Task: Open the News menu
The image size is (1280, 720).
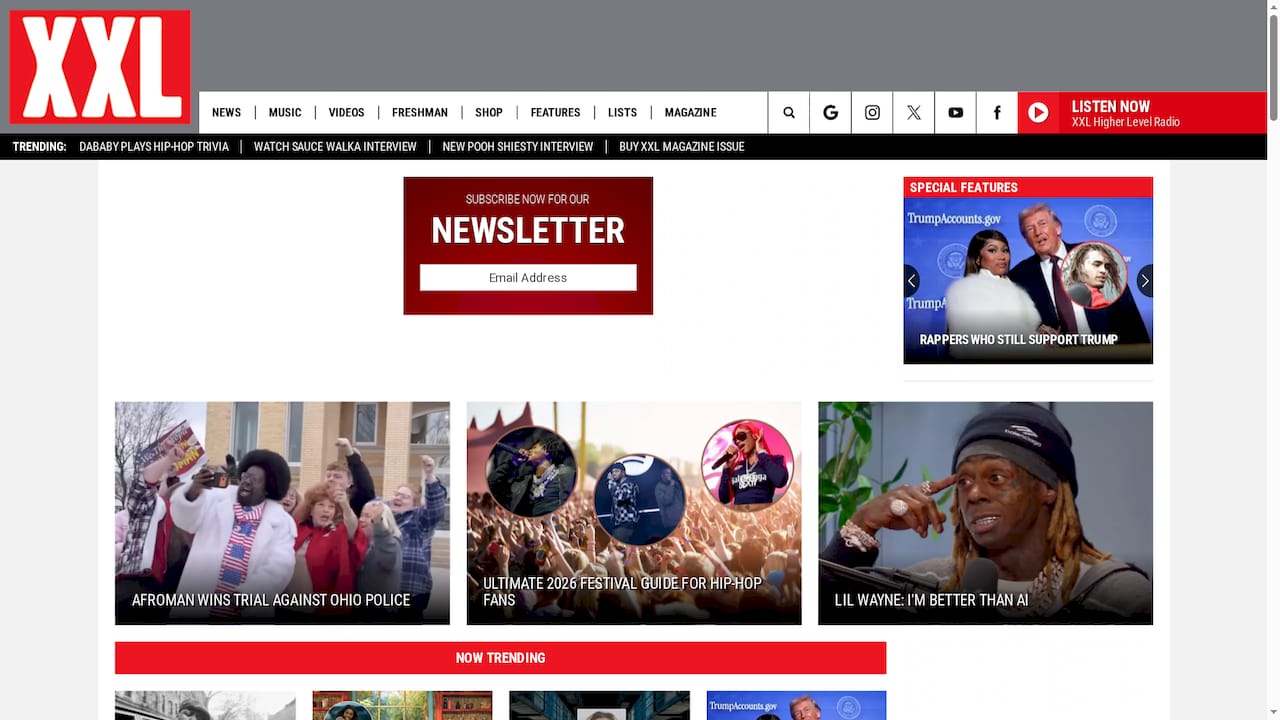Action: (226, 113)
